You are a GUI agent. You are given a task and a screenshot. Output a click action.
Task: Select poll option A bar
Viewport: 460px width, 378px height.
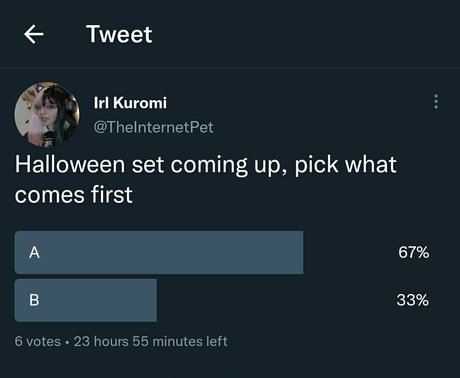pyautogui.click(x=159, y=252)
